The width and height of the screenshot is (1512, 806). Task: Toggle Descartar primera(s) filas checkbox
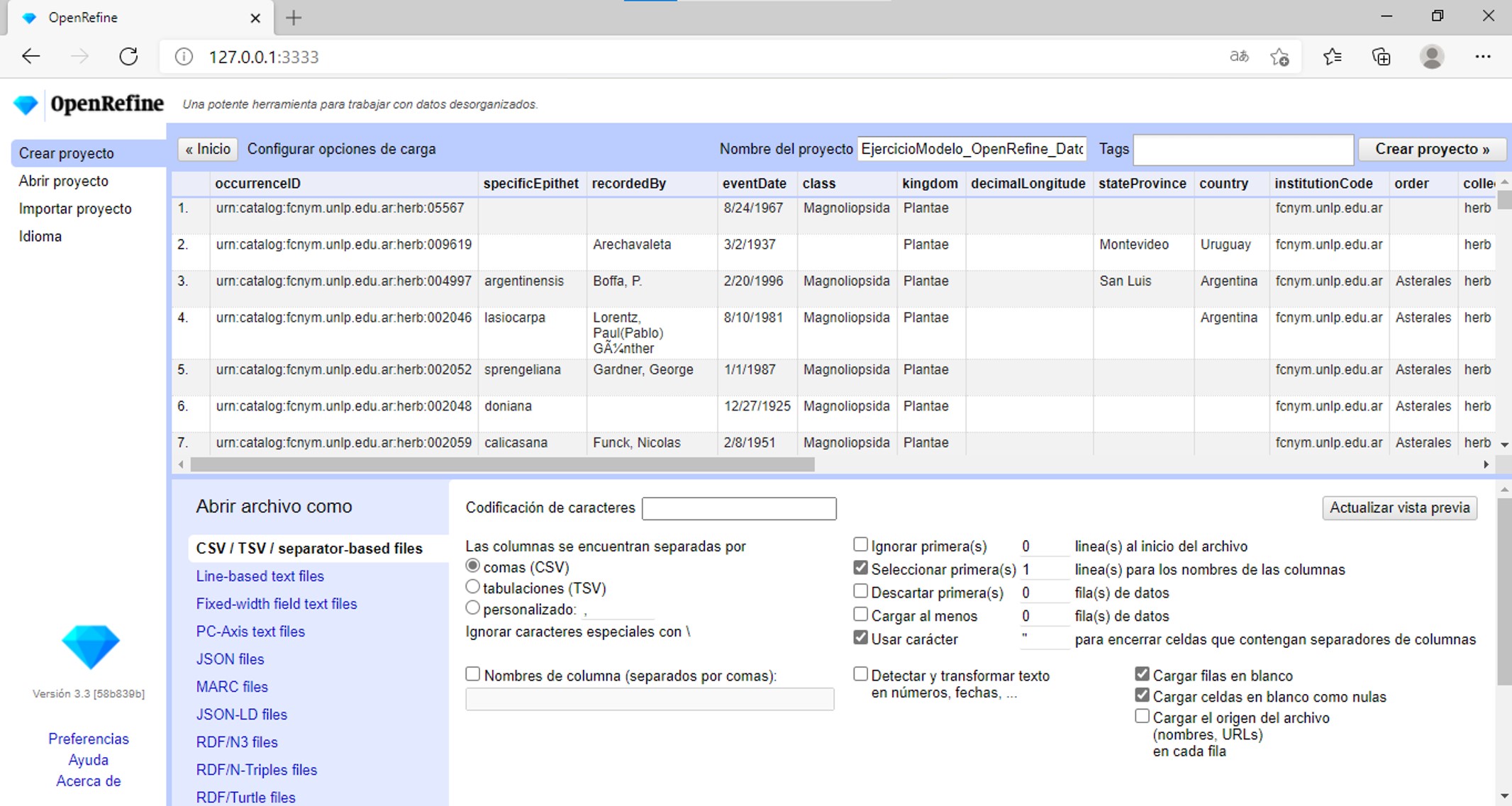tap(860, 590)
